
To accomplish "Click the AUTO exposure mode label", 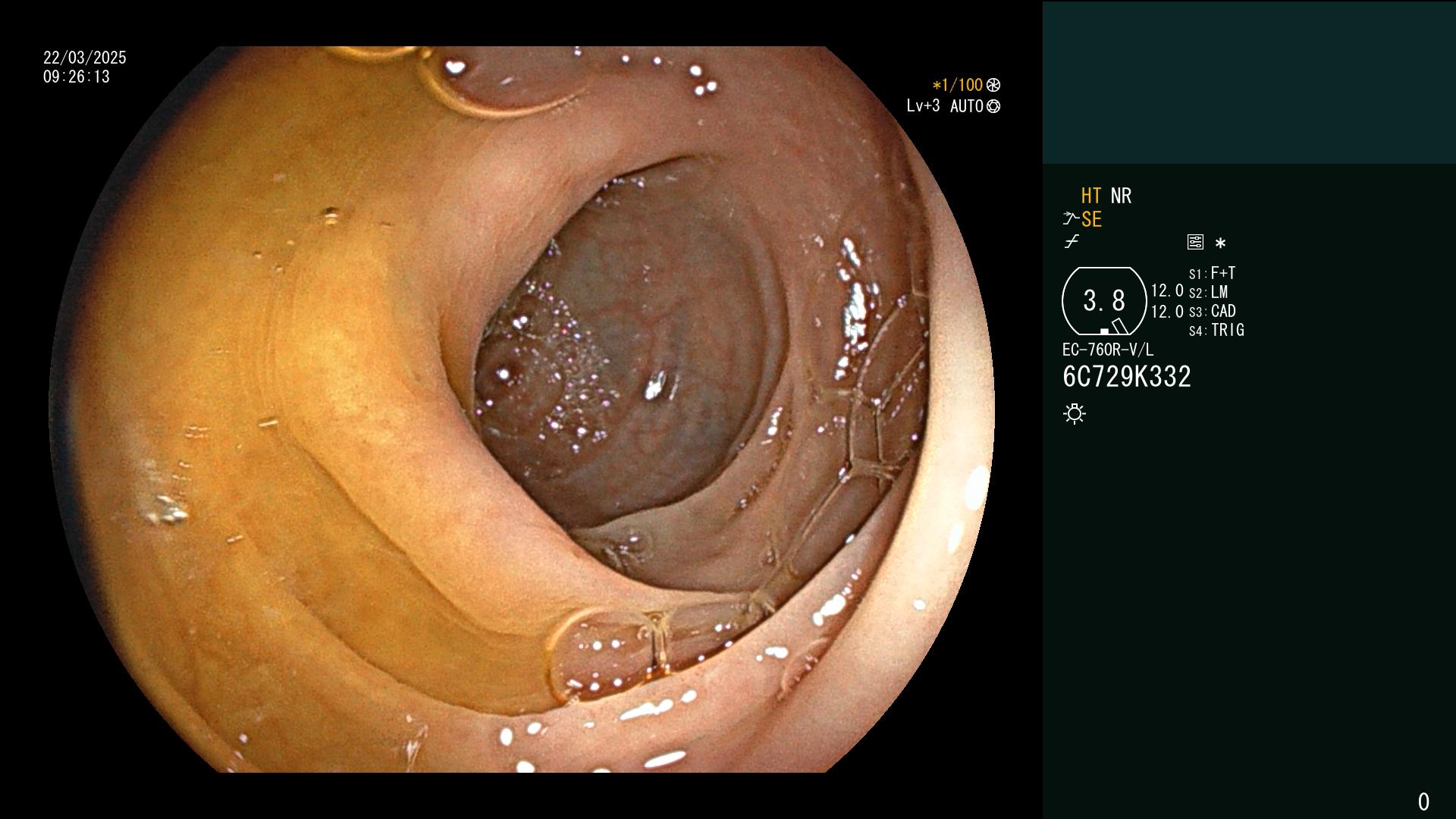I will click(x=967, y=106).
